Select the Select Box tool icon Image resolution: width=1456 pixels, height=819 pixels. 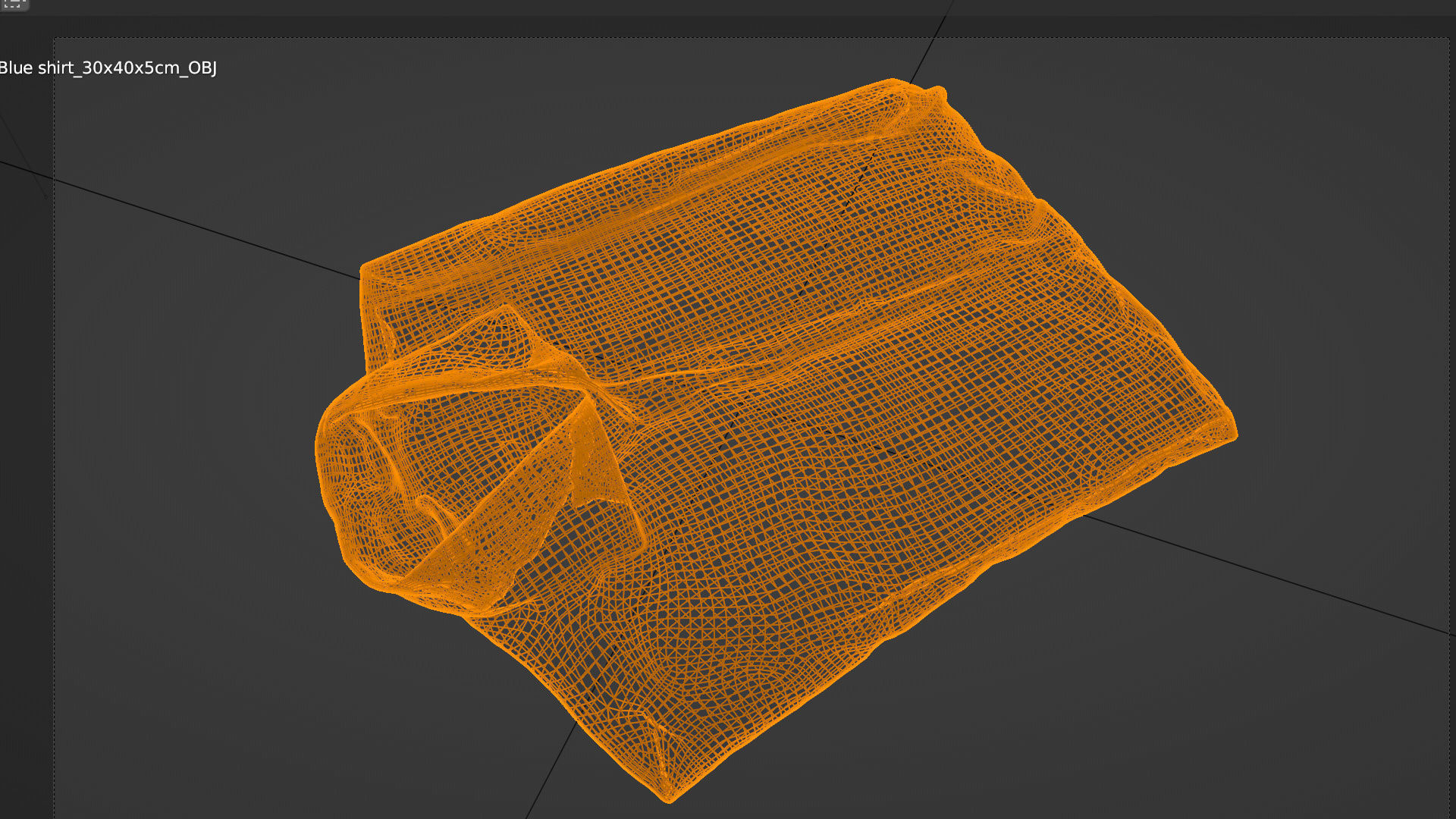pos(13,4)
